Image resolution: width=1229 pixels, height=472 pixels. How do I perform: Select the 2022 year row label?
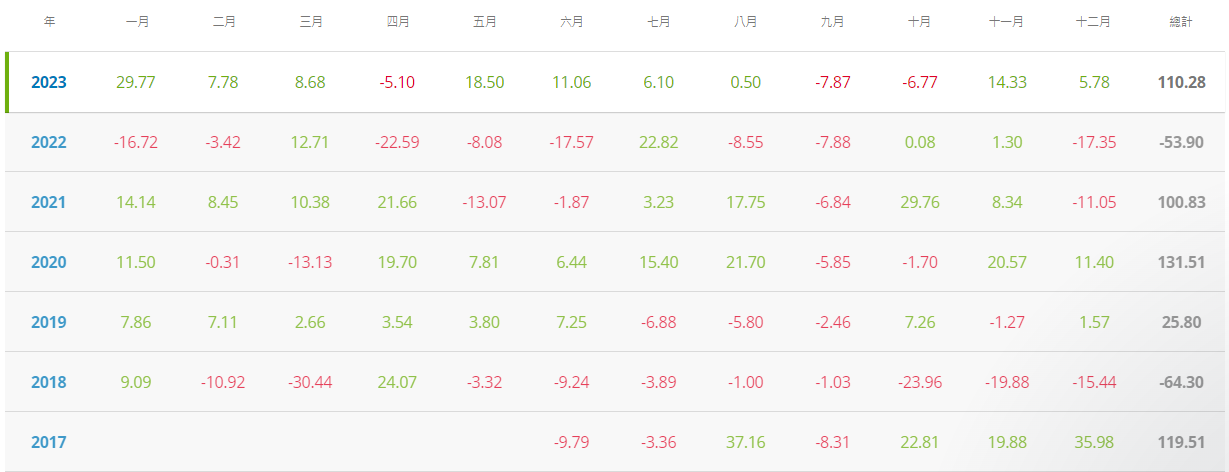tap(48, 142)
